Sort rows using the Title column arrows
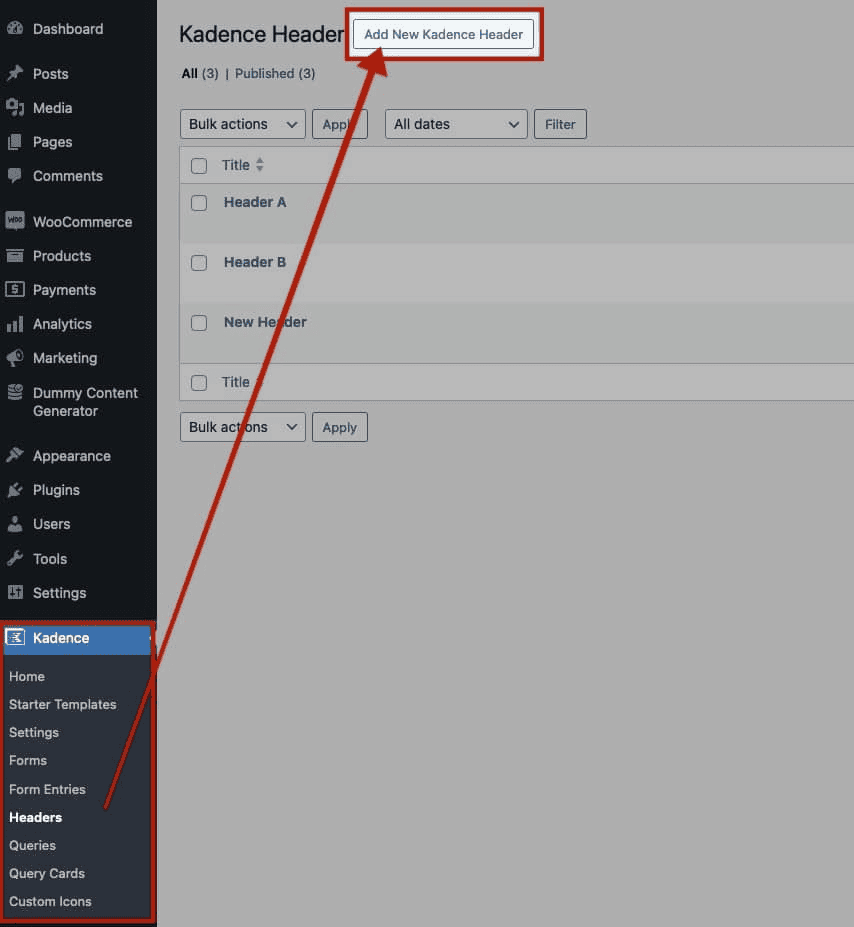 point(258,165)
